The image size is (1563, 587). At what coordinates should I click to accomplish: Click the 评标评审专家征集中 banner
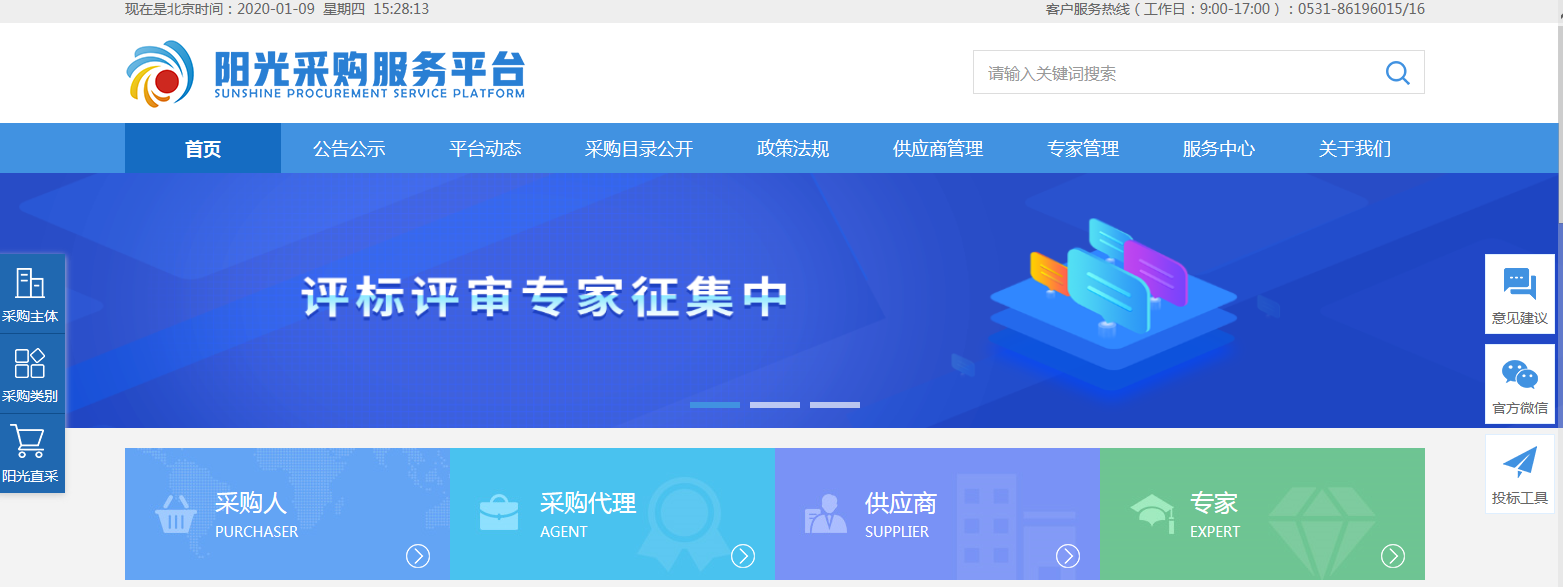tap(545, 297)
